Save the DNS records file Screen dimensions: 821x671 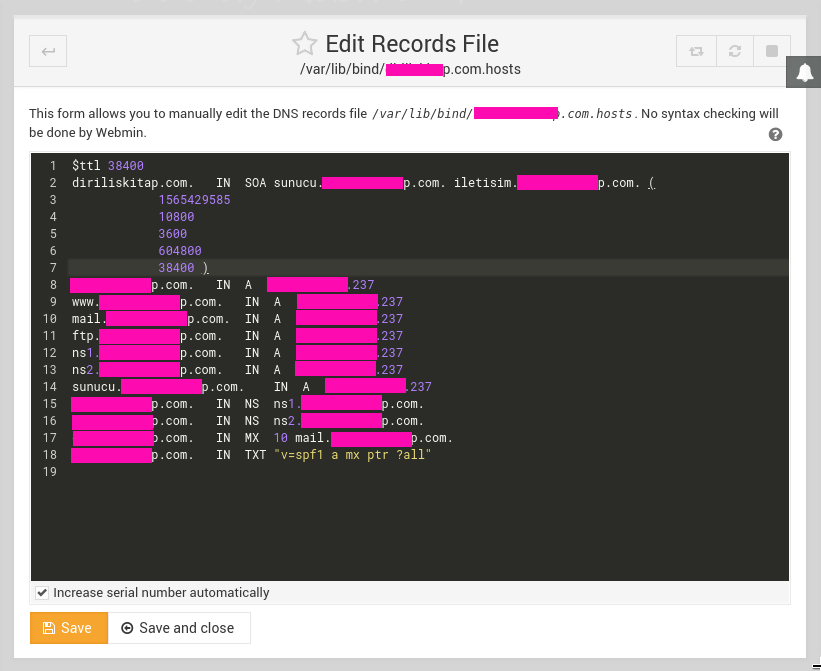tap(68, 628)
